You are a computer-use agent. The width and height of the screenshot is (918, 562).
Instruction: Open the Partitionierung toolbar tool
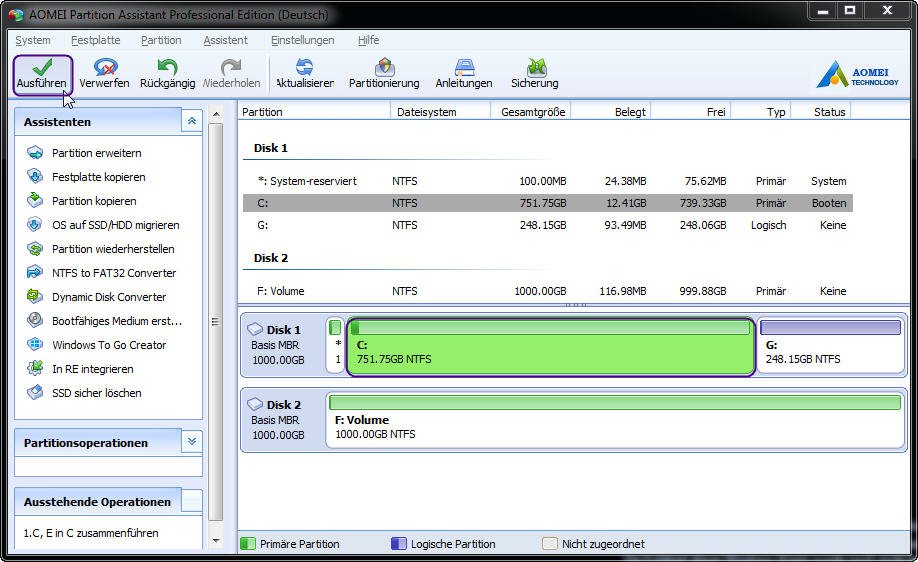(384, 74)
